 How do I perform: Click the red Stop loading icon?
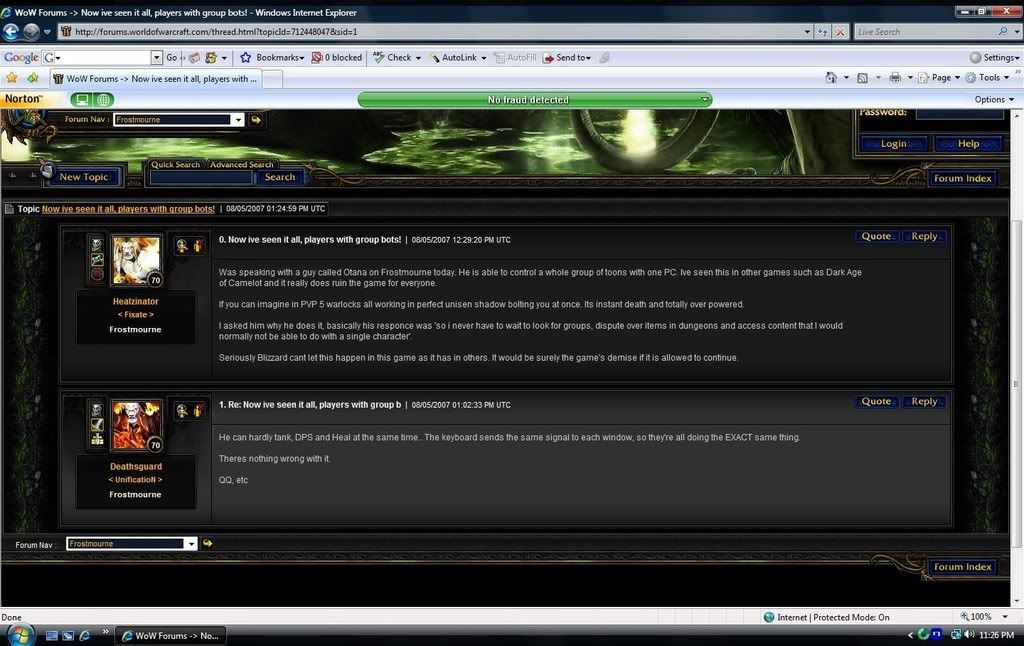(x=840, y=31)
